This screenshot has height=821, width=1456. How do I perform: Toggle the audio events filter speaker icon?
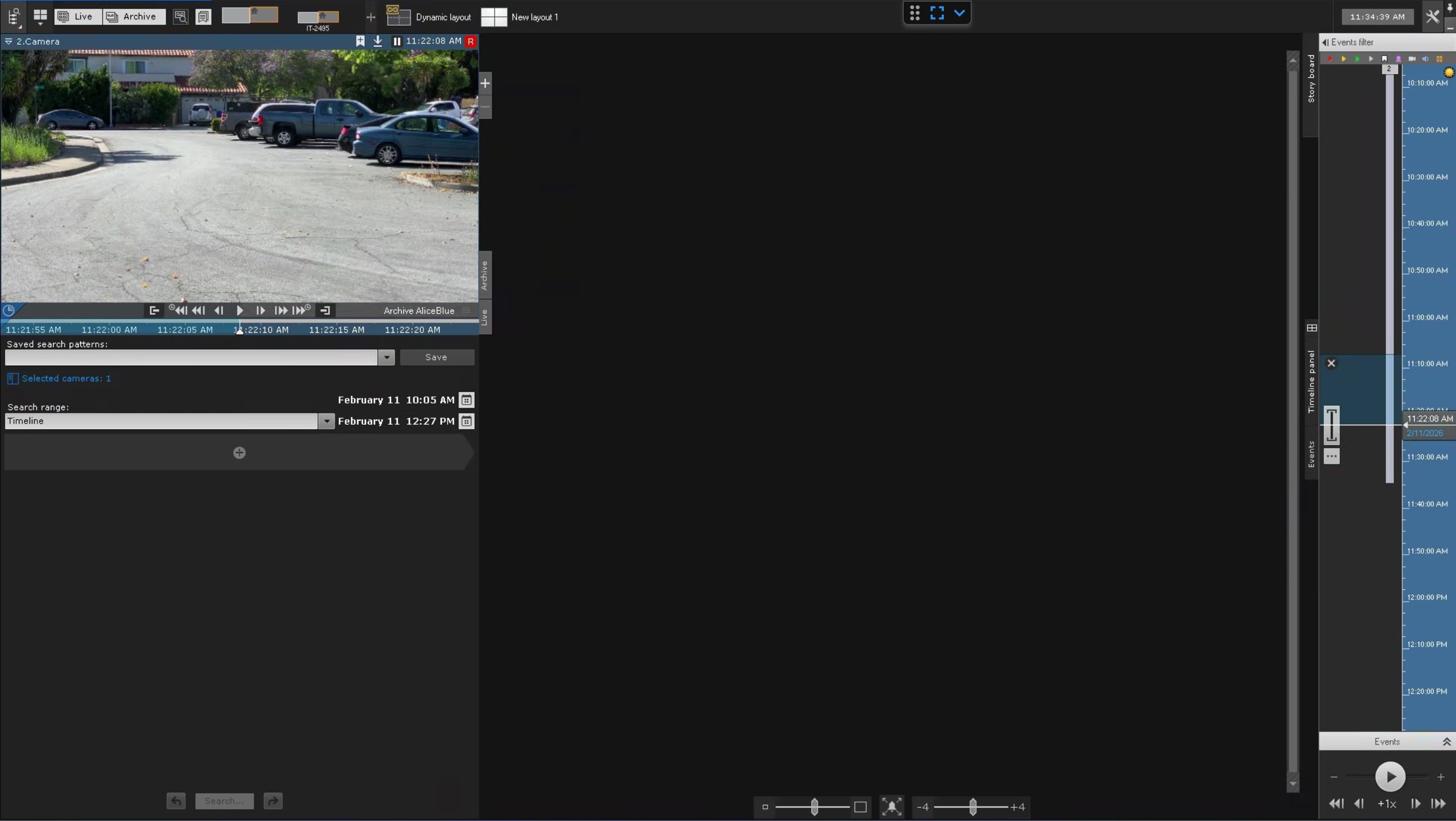coord(1425,59)
